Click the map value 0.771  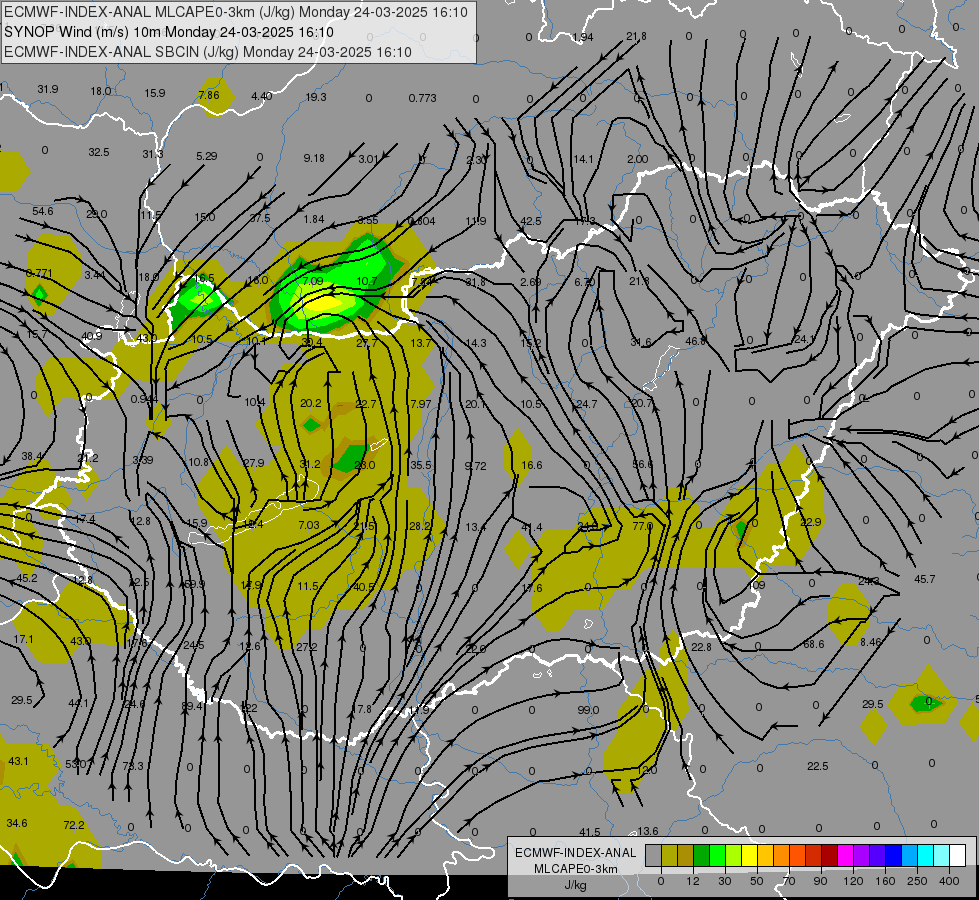click(39, 273)
